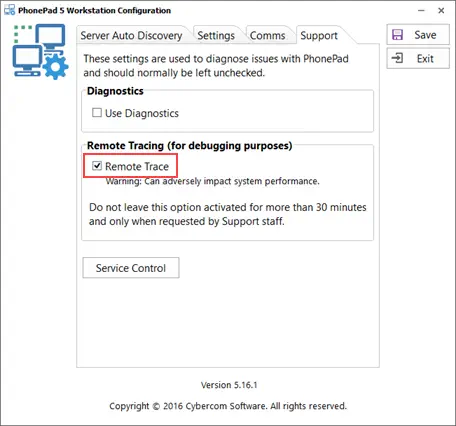Exit the configuration window
Image resolution: width=456 pixels, height=426 pixels.
[418, 59]
